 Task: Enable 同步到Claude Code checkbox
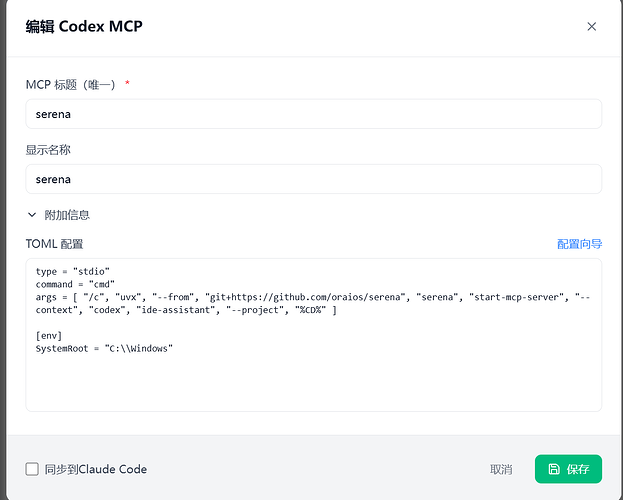tap(32, 469)
